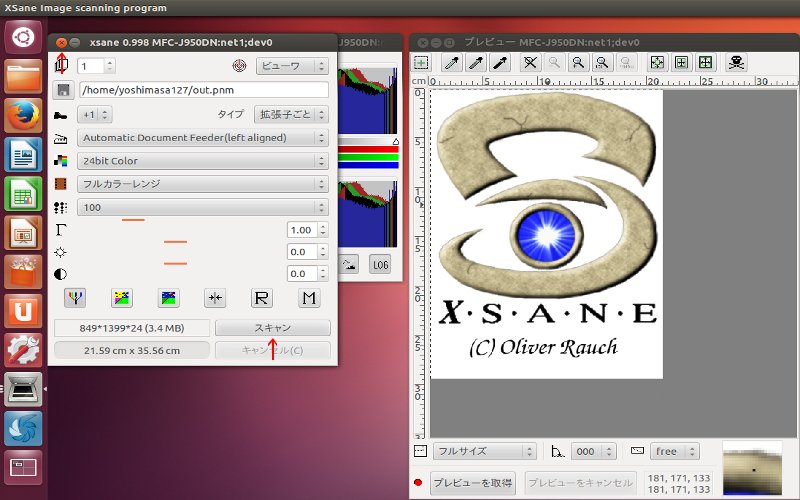The height and width of the screenshot is (500, 800).
Task: Click the zoom-to-selection magnifier icon
Action: pos(602,63)
